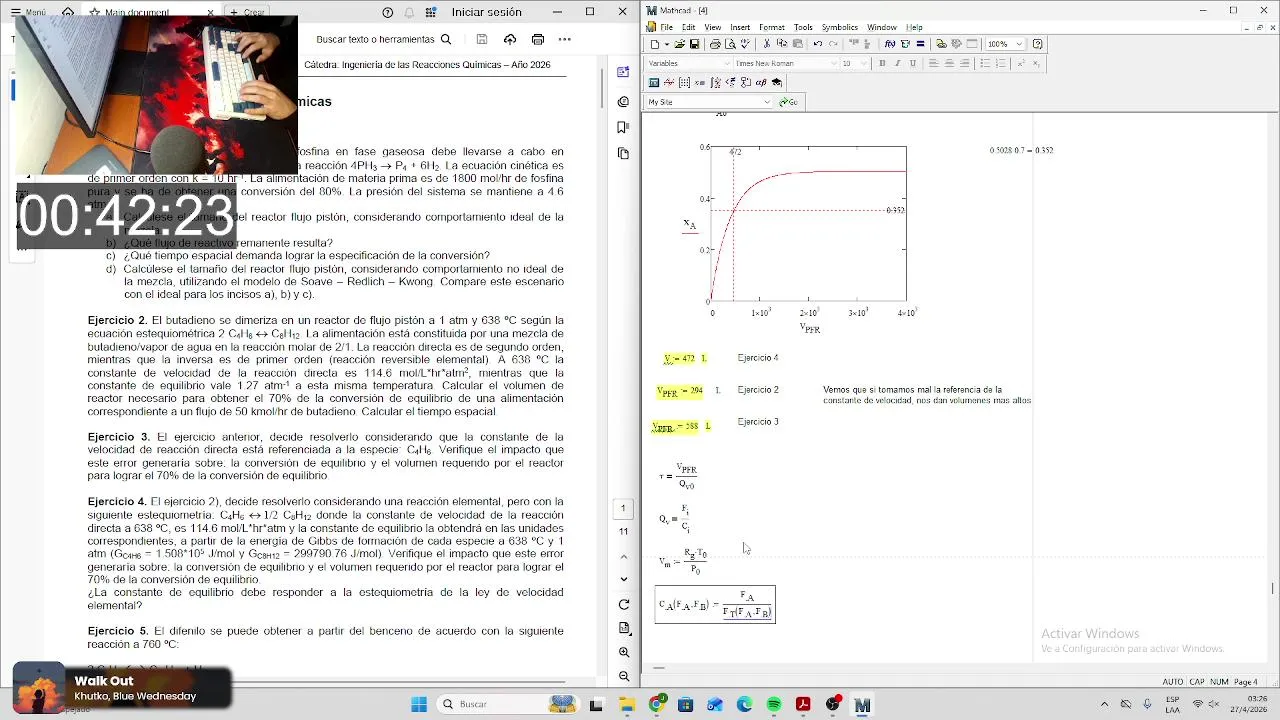Open Mathcad Insert menu
Image resolution: width=1280 pixels, height=720 pixels.
pos(740,27)
